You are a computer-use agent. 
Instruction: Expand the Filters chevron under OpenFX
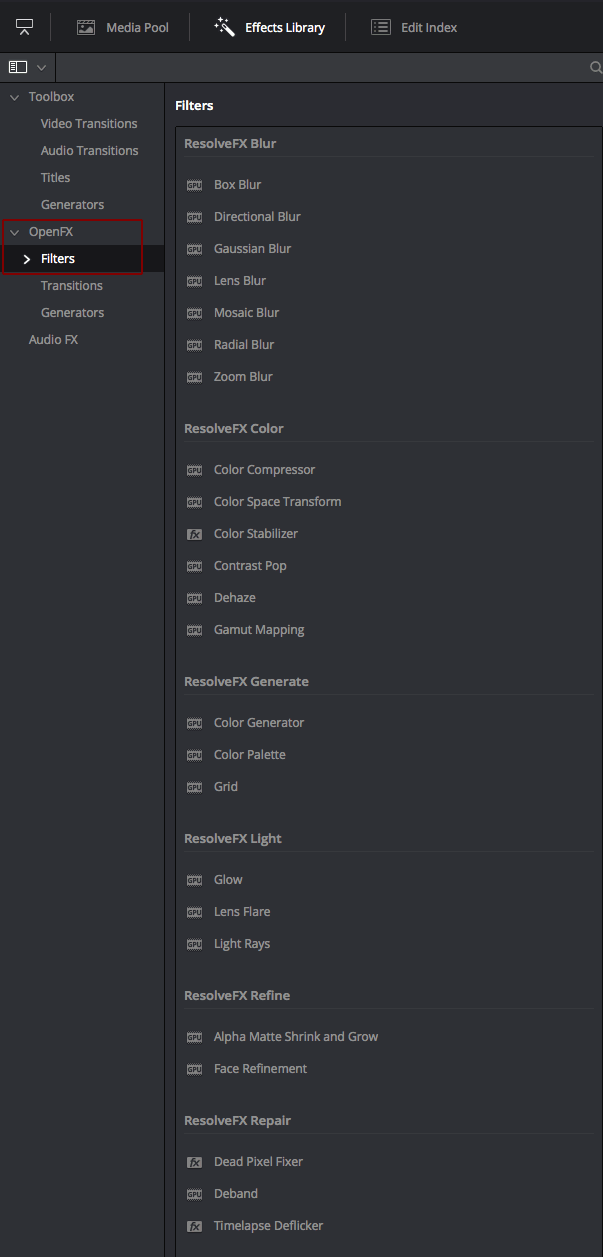pyautogui.click(x=27, y=259)
